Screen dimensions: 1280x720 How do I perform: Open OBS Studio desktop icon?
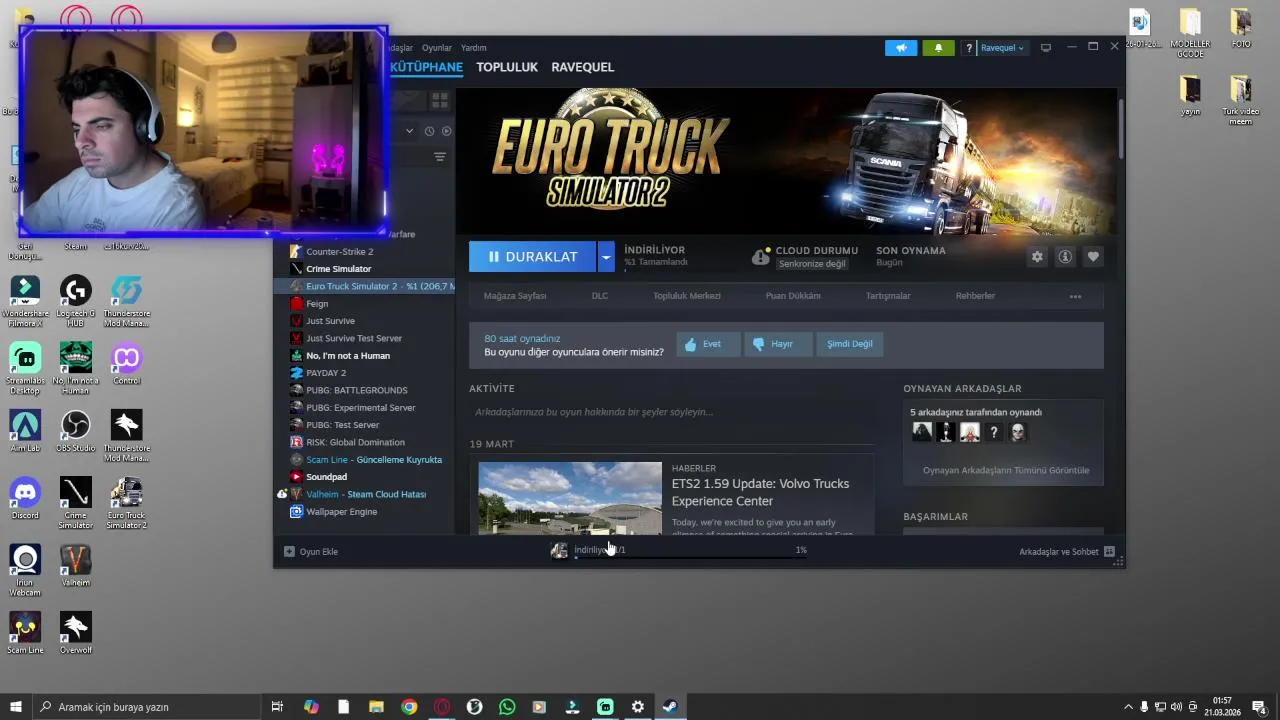click(x=75, y=431)
